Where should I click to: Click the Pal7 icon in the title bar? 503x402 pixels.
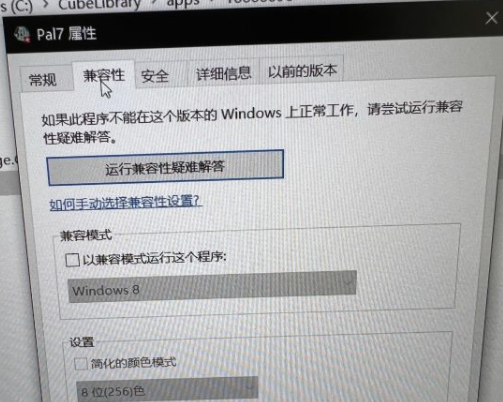point(23,35)
